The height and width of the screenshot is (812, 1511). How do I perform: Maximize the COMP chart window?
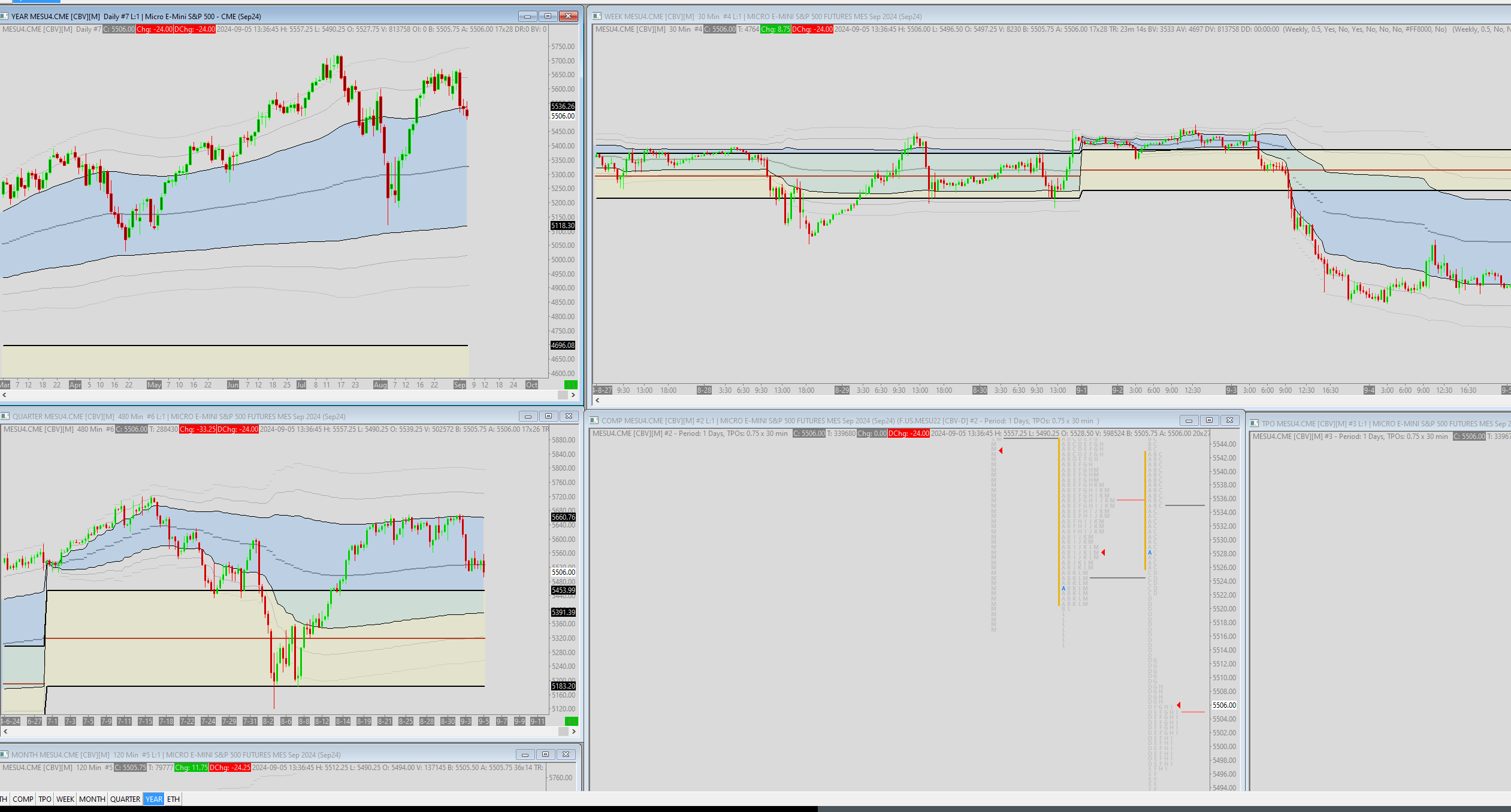point(1209,420)
